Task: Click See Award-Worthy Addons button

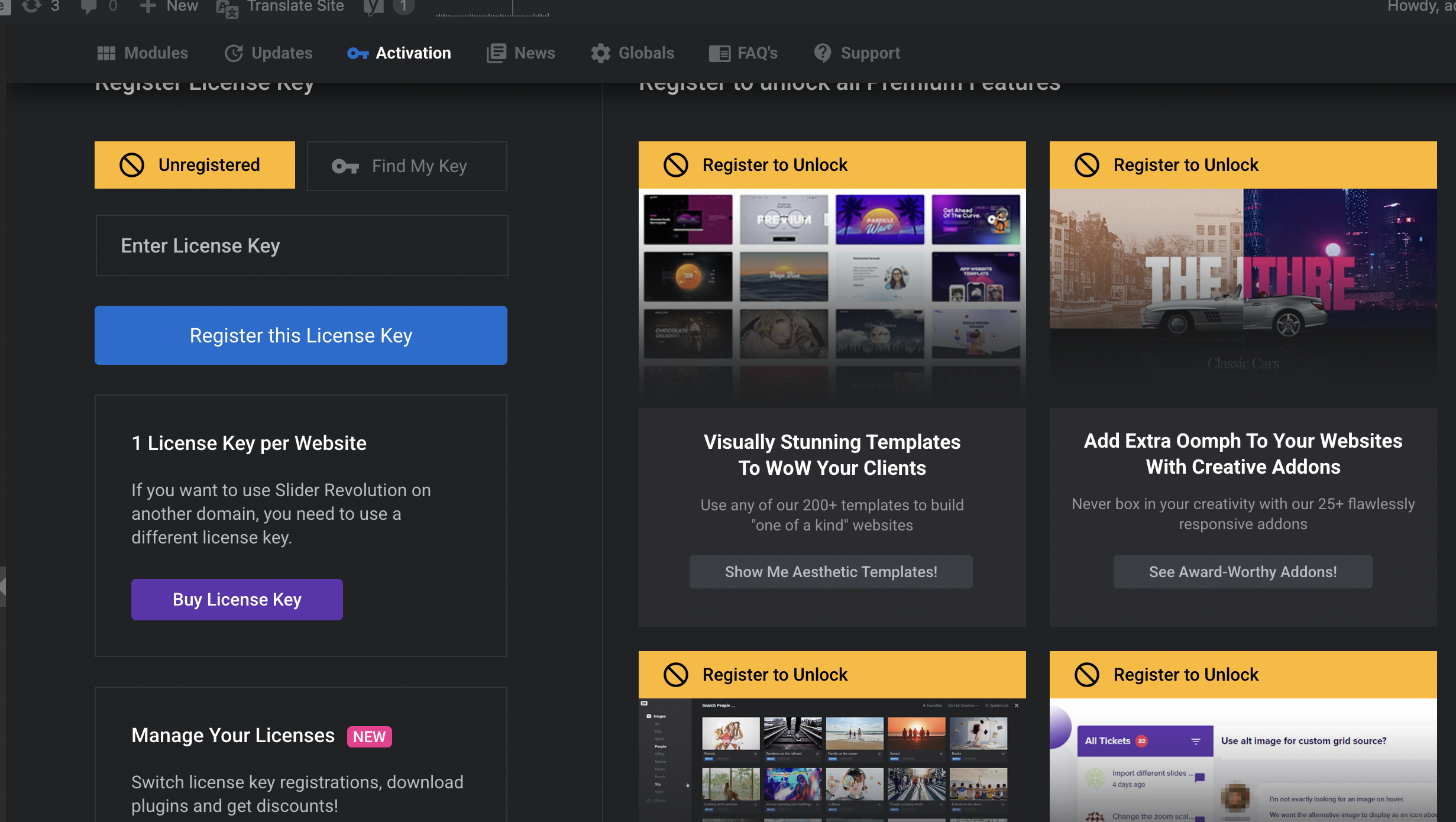Action: point(1243,572)
